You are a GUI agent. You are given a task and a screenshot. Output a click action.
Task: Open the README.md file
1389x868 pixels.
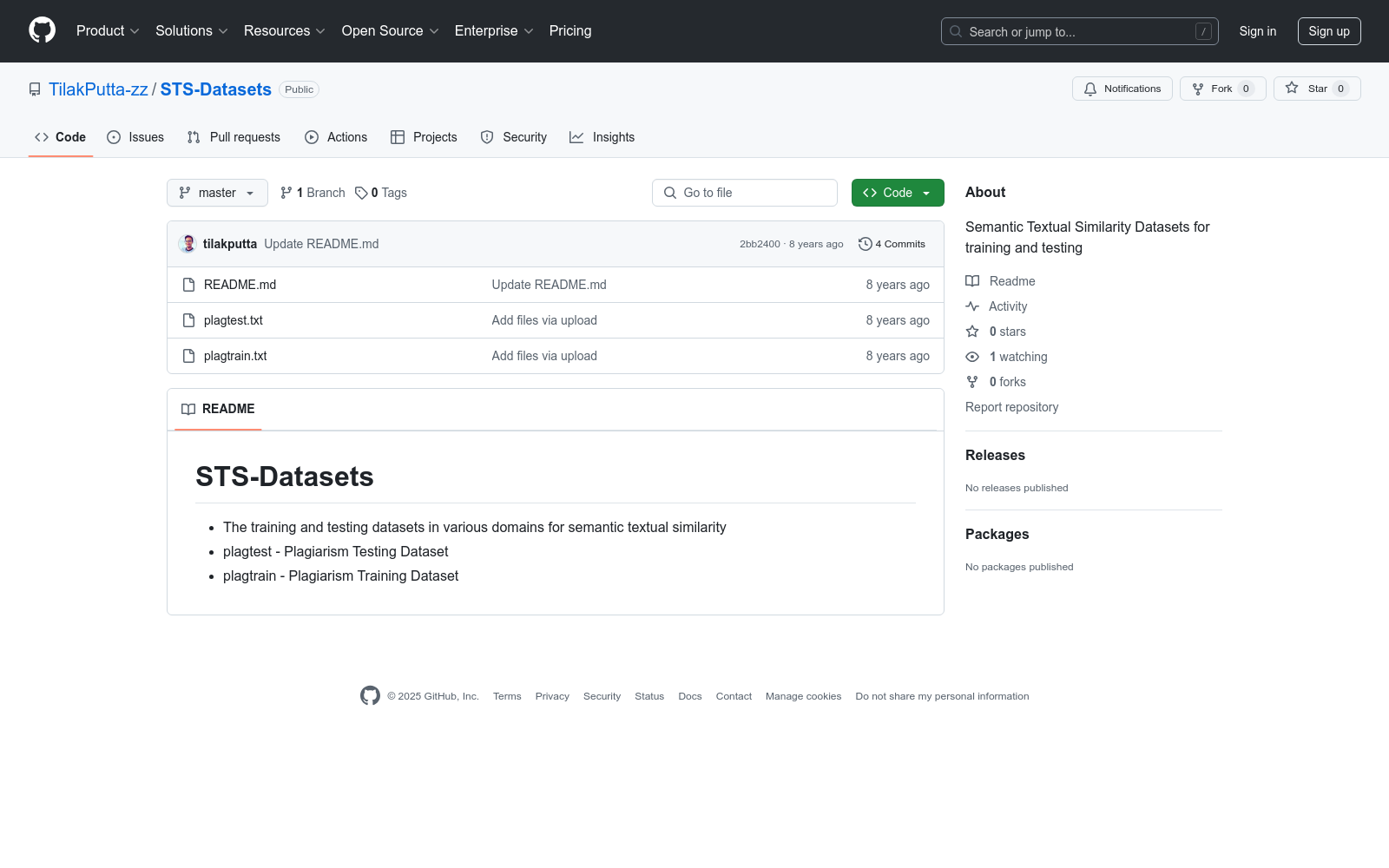coord(240,285)
